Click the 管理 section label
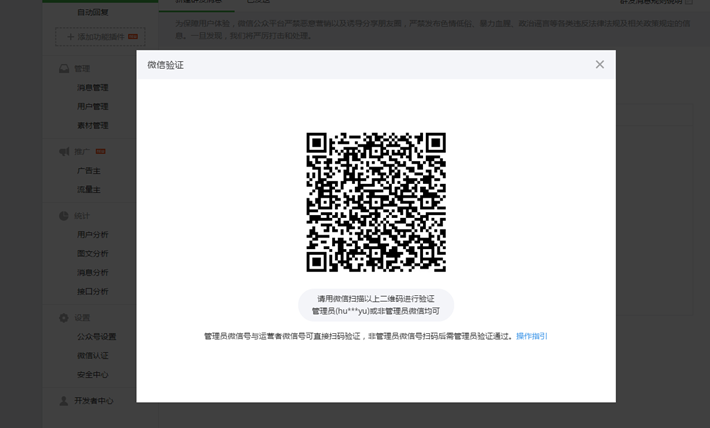The image size is (710, 428). pyautogui.click(x=82, y=69)
